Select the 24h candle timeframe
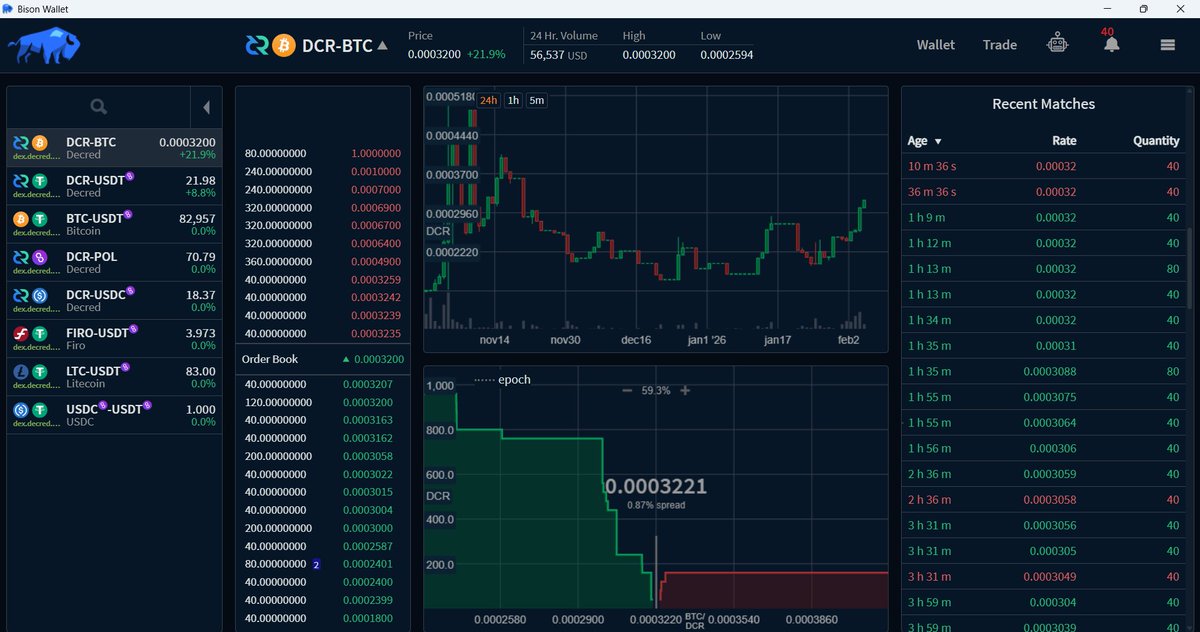The height and width of the screenshot is (632, 1200). 488,100
